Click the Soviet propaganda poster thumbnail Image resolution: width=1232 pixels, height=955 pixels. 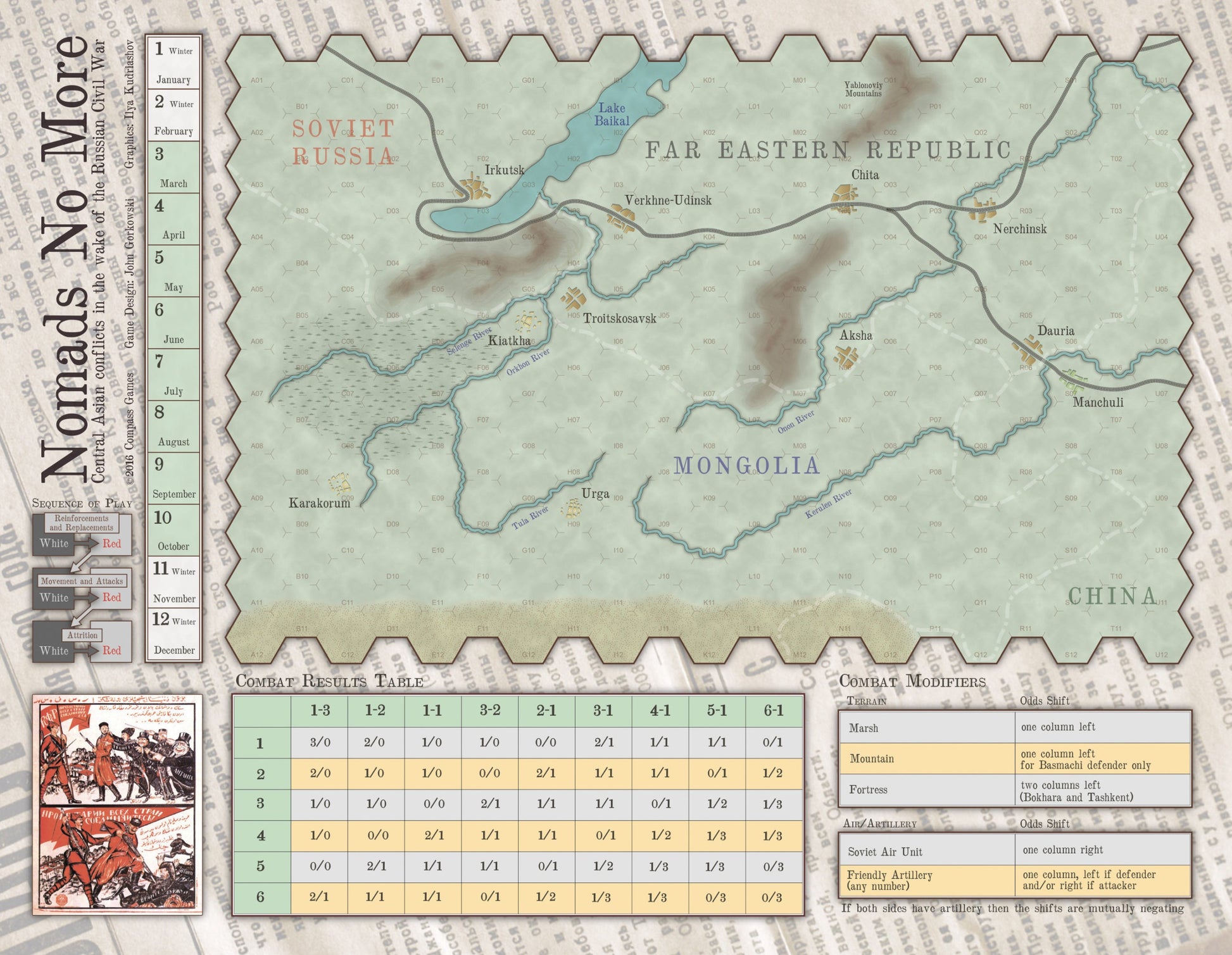pyautogui.click(x=118, y=804)
